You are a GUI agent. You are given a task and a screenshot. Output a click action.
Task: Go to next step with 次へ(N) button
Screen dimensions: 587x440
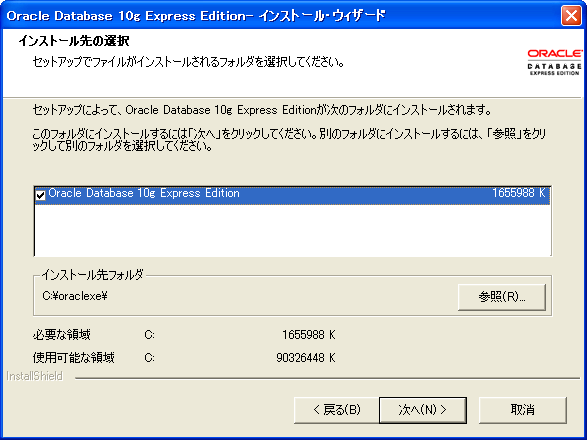423,410
